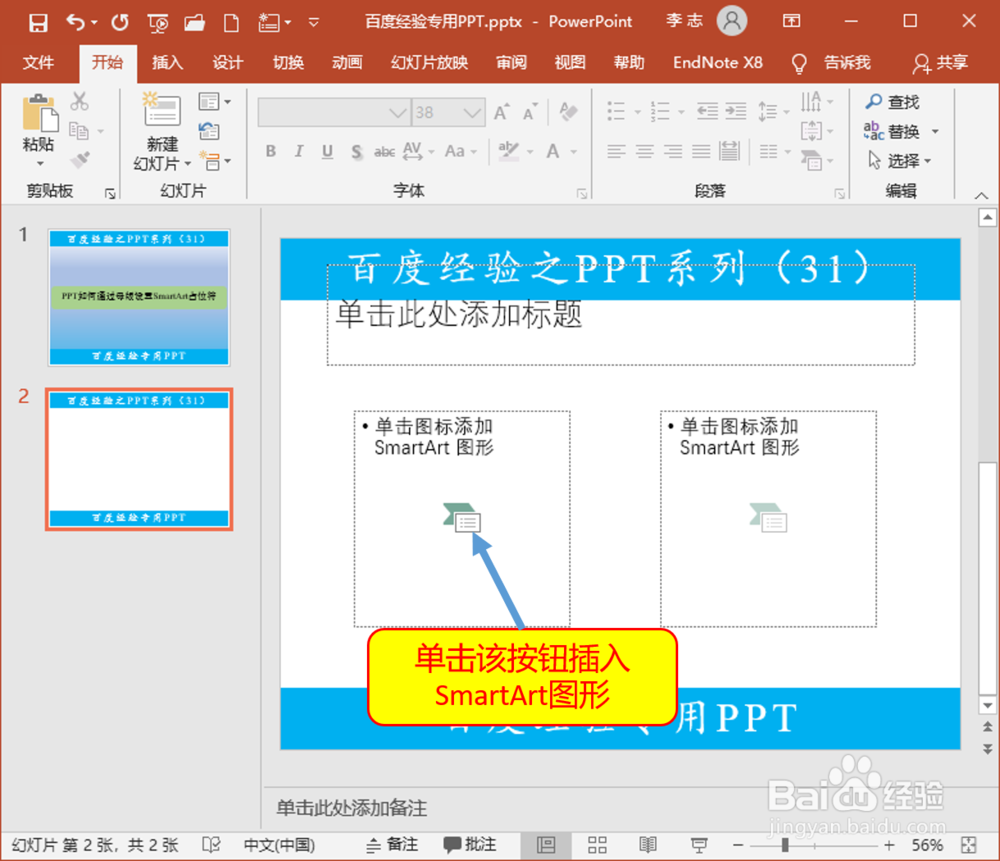1000x861 pixels.
Task: Click Comments button in status bar
Action: (469, 845)
